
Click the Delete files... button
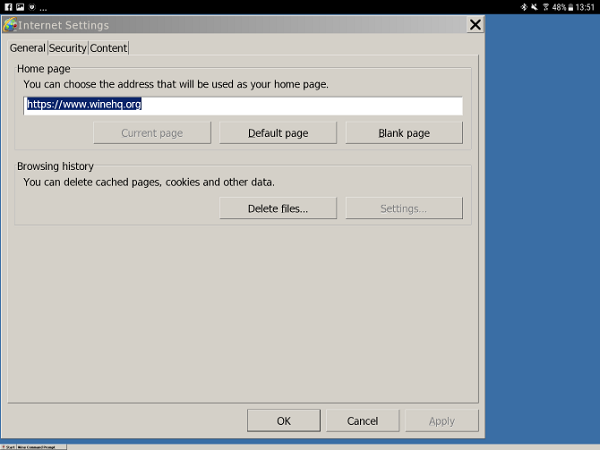(278, 208)
